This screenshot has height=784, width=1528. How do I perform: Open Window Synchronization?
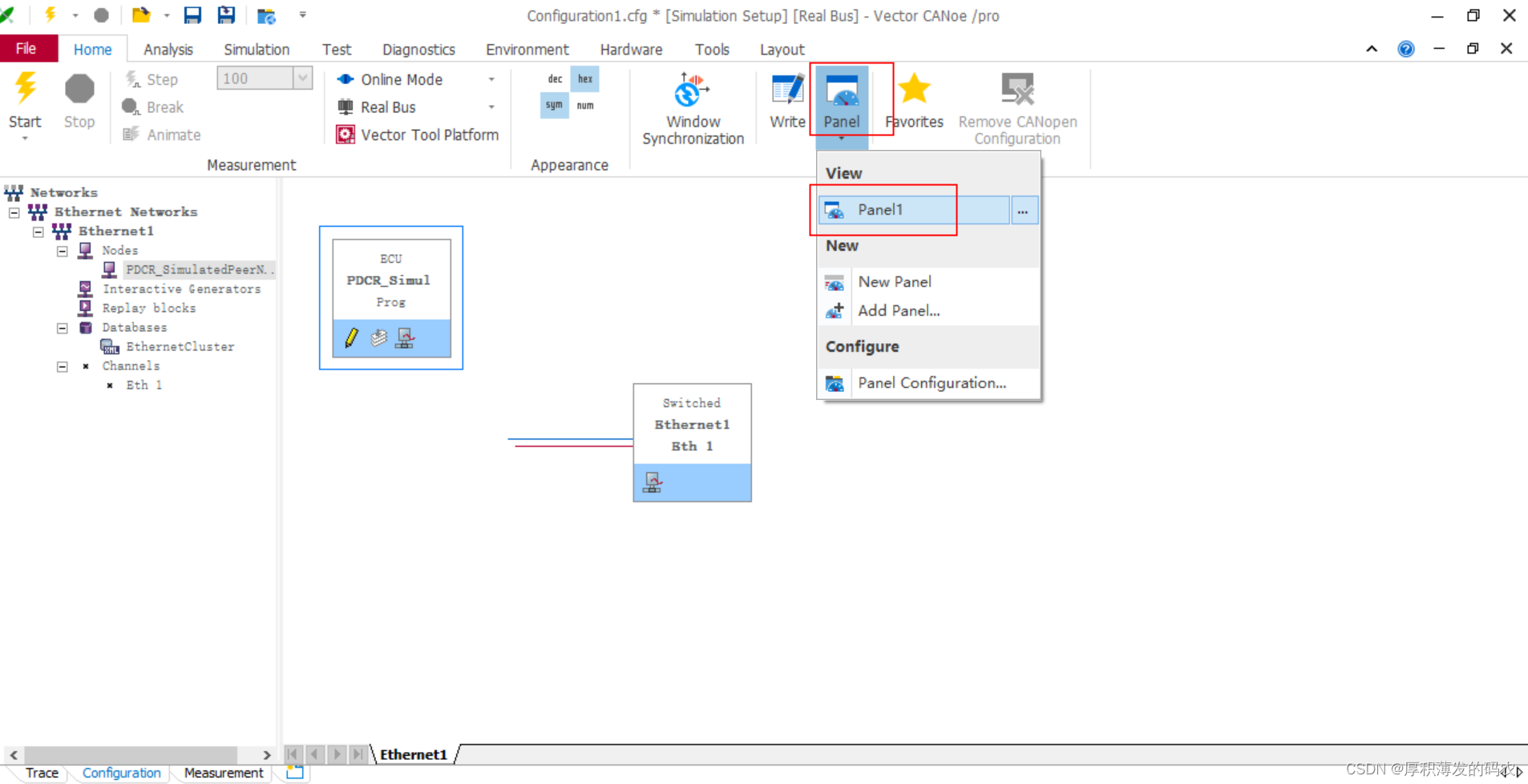(693, 109)
